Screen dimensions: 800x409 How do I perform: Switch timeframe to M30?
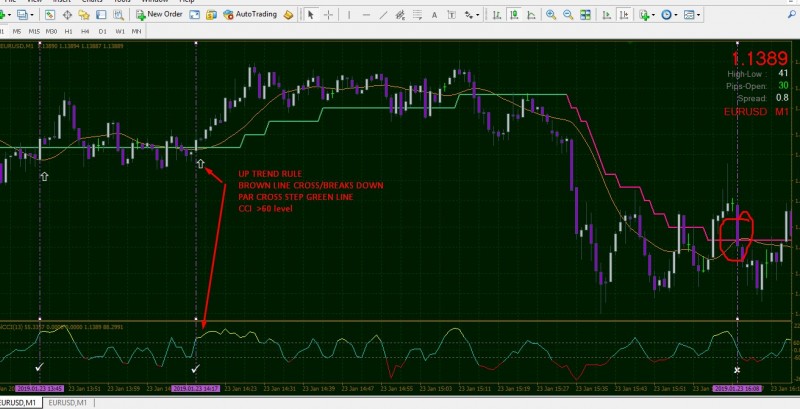click(x=52, y=32)
